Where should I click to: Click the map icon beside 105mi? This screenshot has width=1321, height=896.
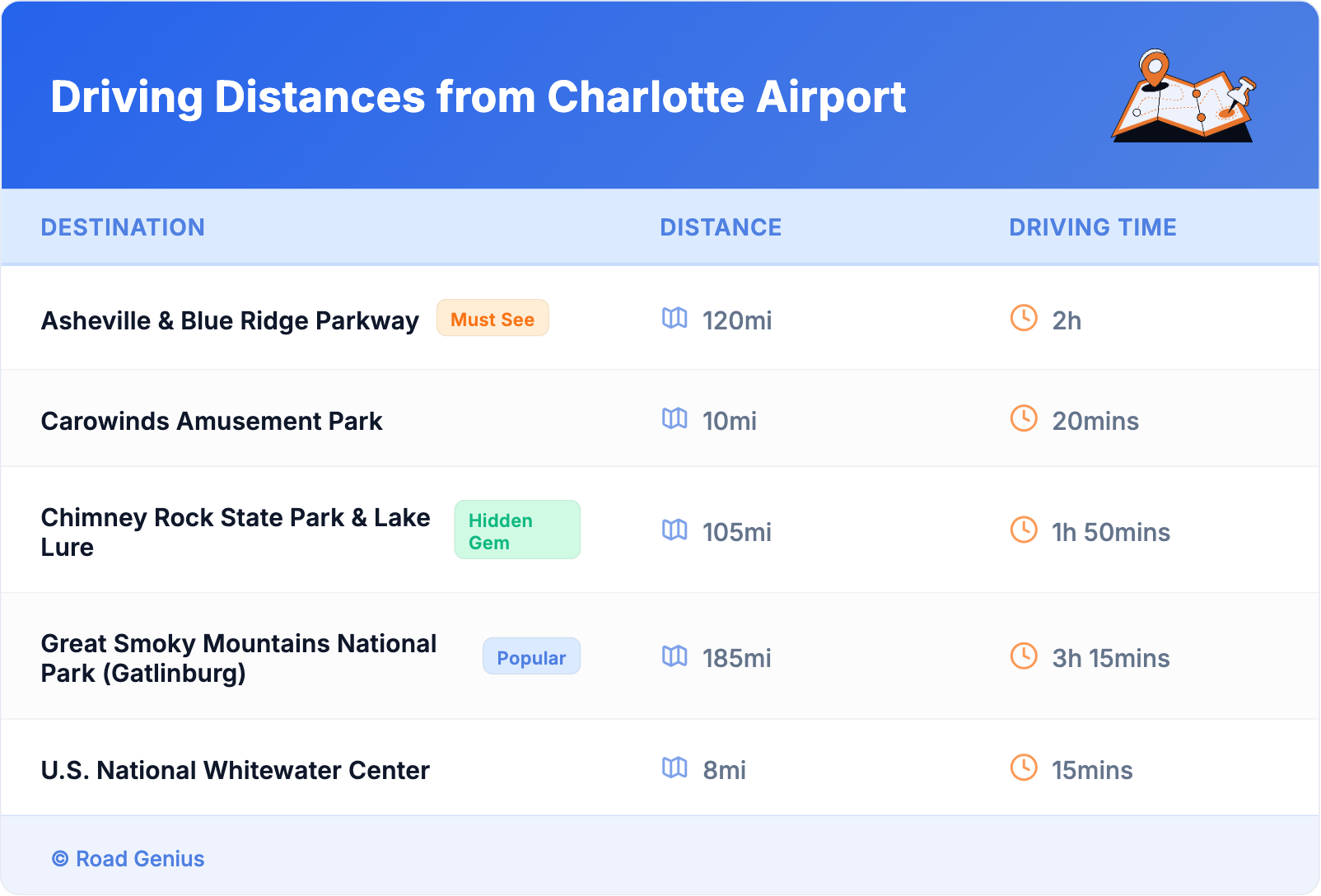[675, 530]
